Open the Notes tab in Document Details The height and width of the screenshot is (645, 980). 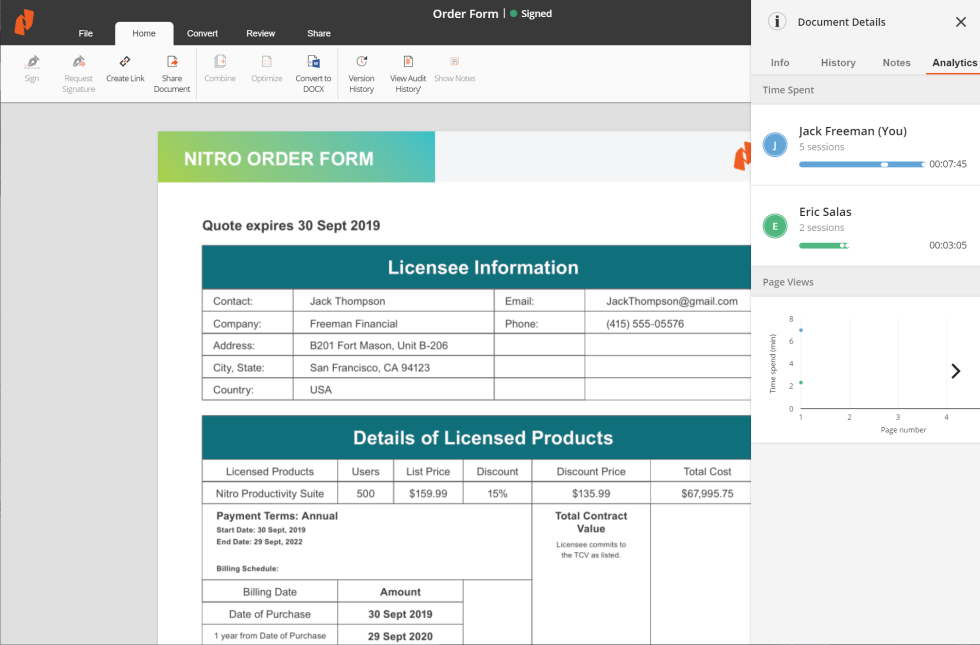coord(896,63)
